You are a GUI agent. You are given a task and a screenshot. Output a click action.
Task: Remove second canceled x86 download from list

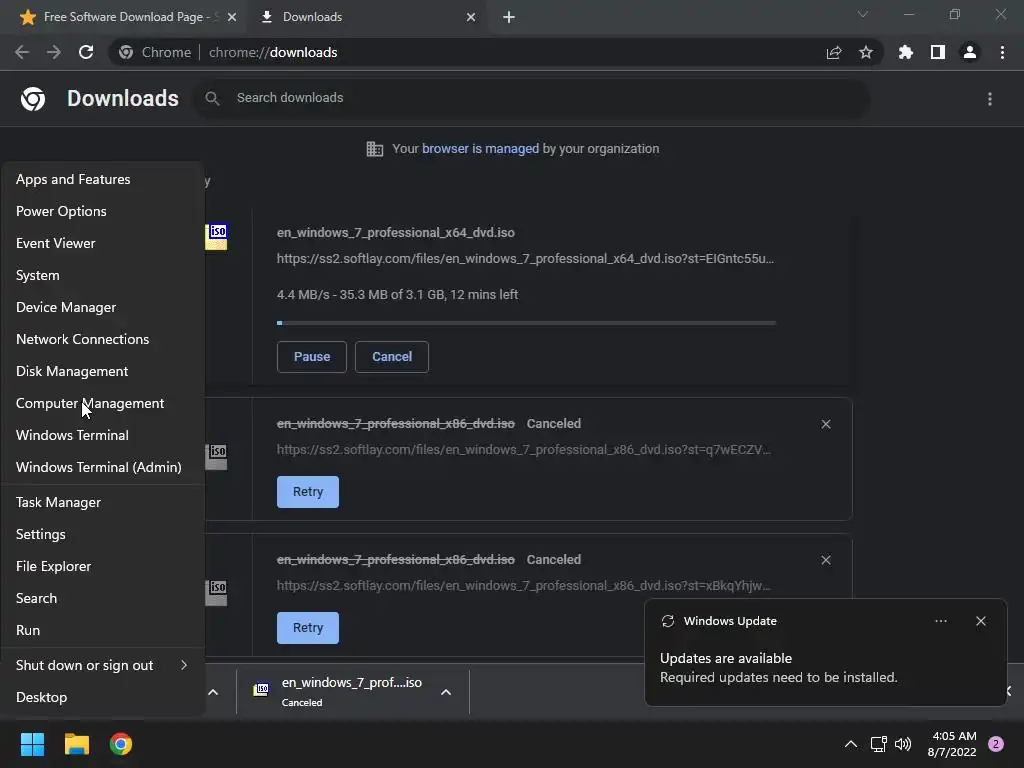(825, 560)
